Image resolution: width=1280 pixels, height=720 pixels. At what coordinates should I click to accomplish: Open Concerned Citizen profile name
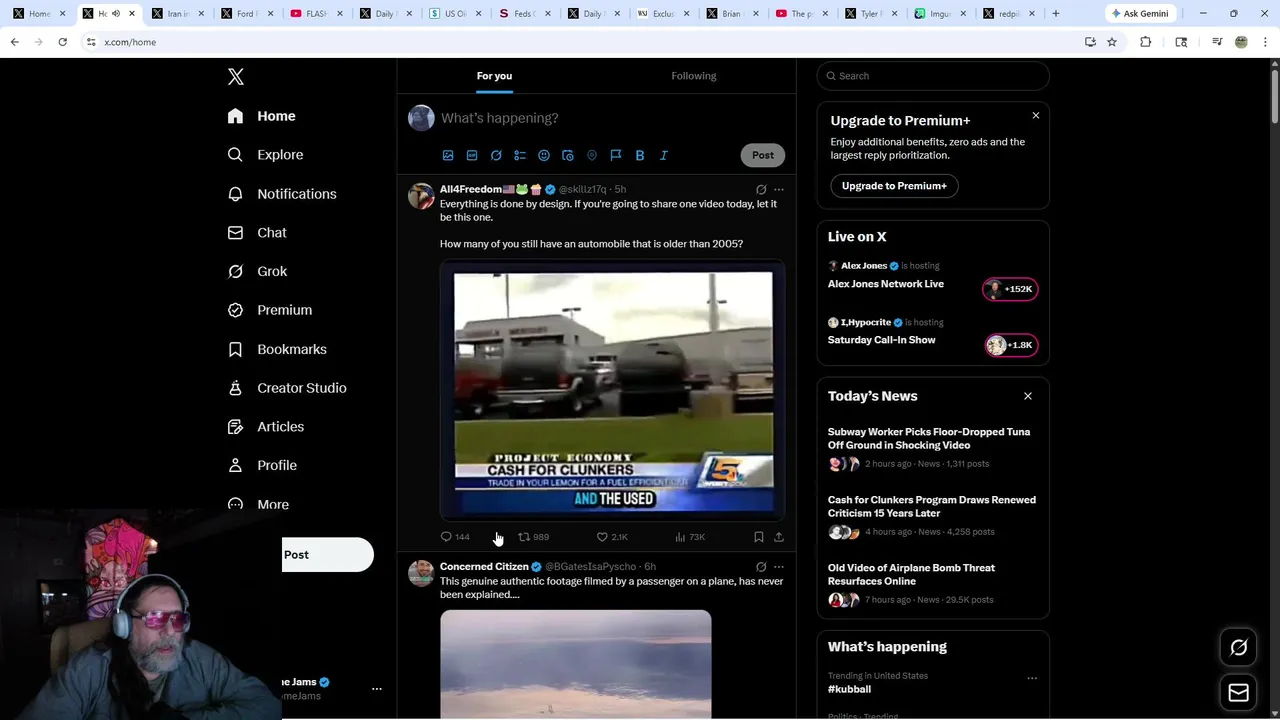[x=484, y=567]
